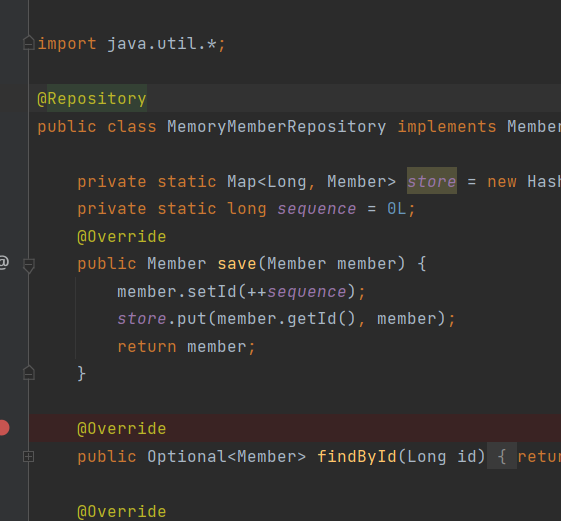Viewport: 561px width, 521px height.
Task: Click the @Override above the save method
Action: click(122, 237)
